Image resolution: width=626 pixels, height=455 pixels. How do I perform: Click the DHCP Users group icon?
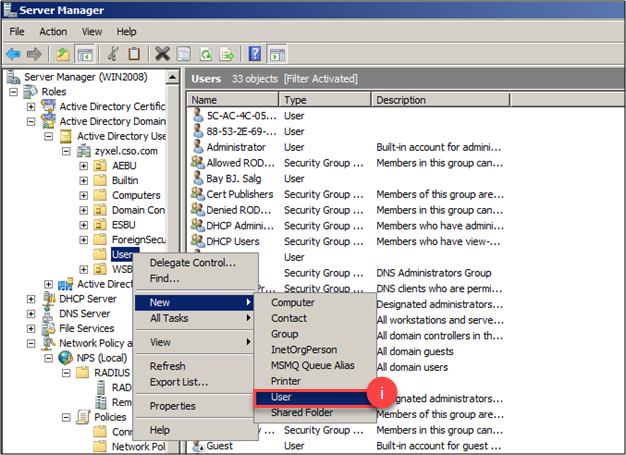[x=198, y=241]
